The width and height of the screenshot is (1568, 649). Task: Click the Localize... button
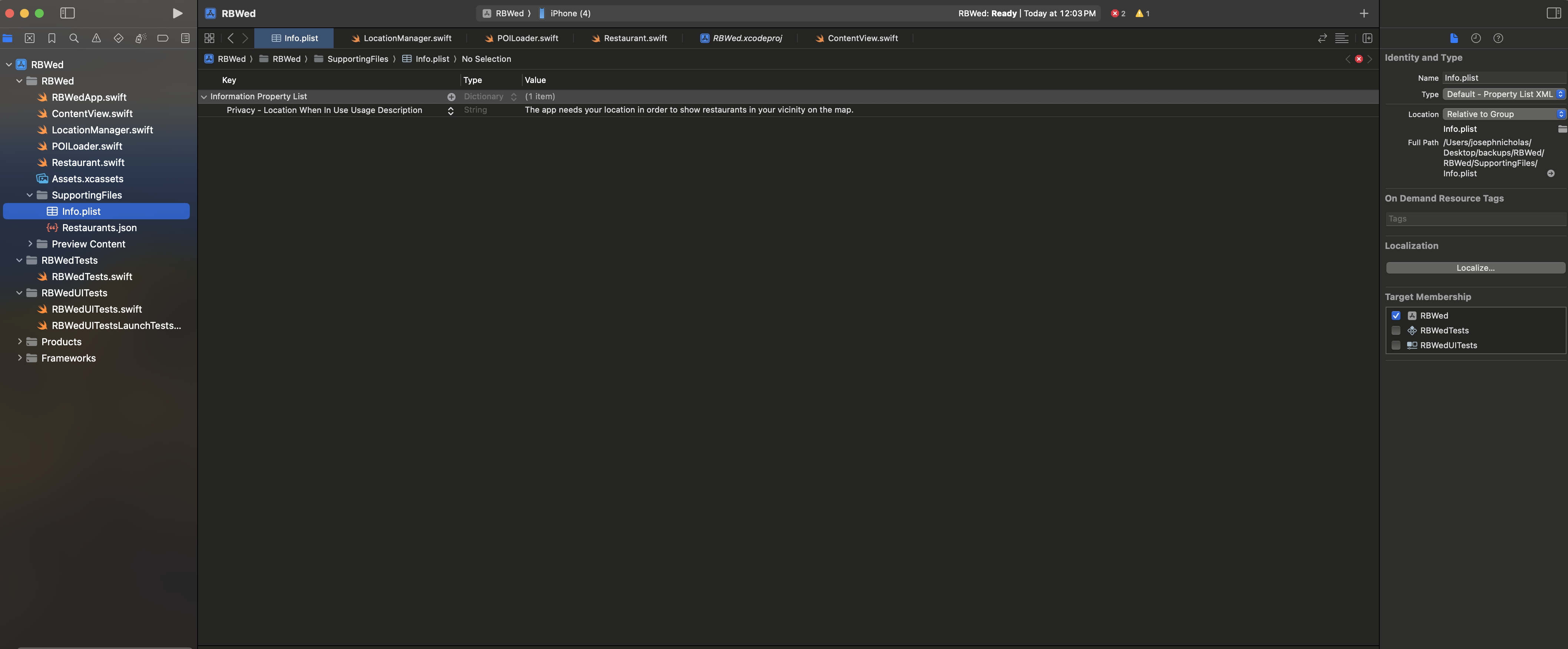pyautogui.click(x=1475, y=268)
